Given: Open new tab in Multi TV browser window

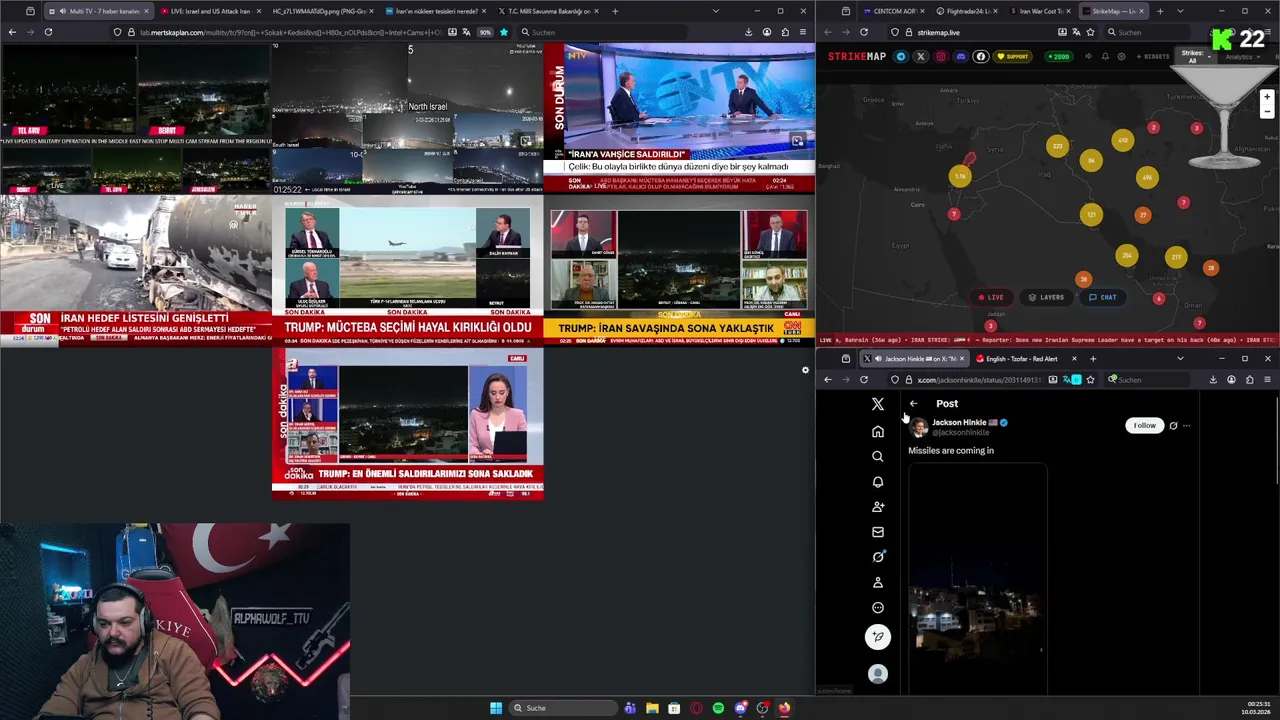Looking at the screenshot, I should 615,11.
